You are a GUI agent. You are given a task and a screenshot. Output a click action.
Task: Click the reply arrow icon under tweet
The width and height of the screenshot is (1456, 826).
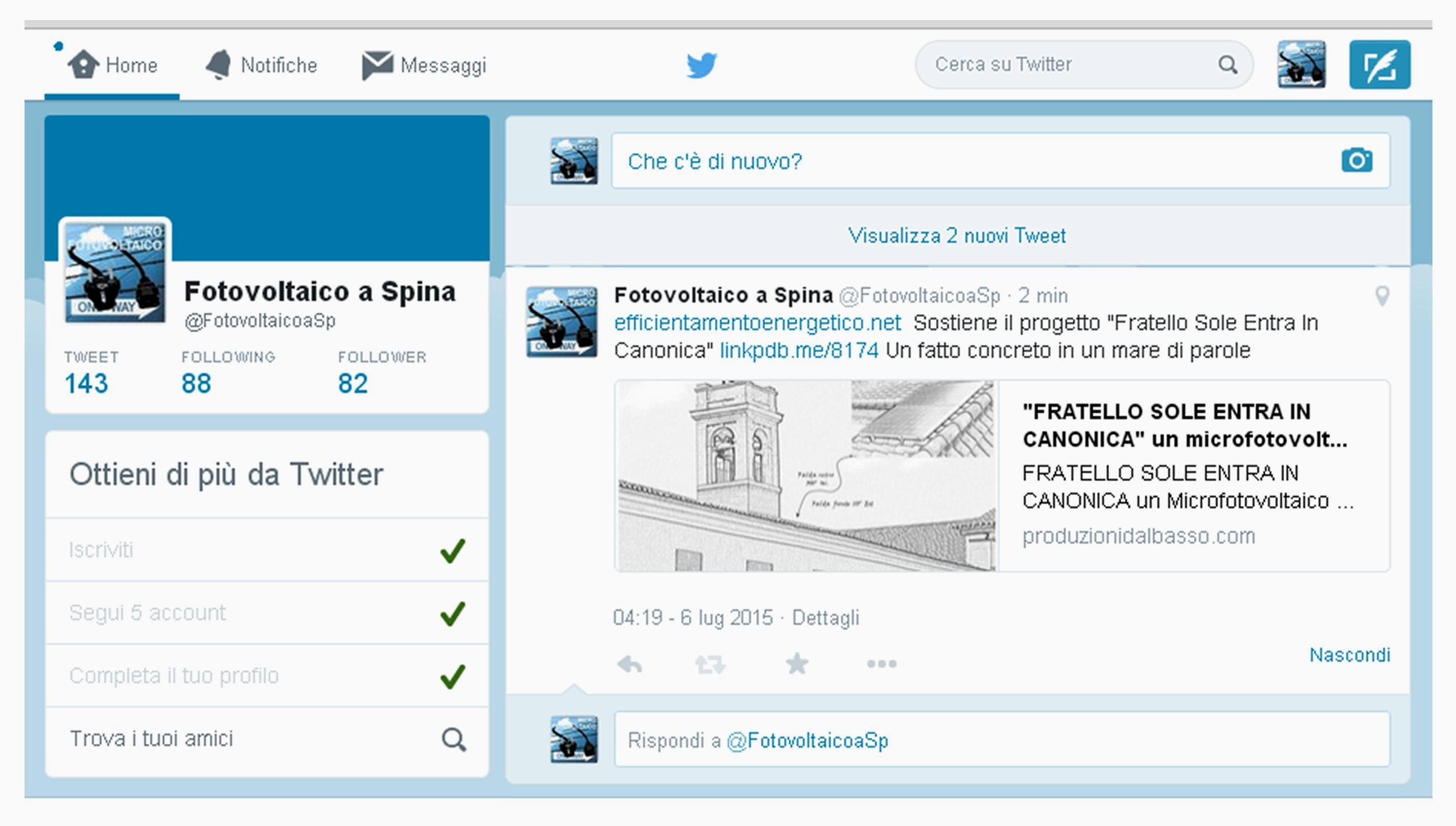629,664
